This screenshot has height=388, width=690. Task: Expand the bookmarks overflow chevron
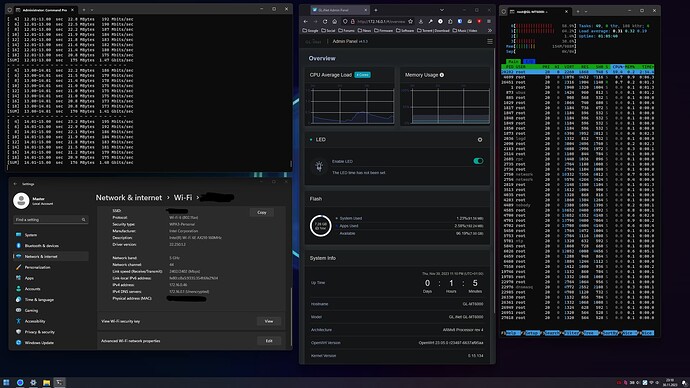(490, 30)
